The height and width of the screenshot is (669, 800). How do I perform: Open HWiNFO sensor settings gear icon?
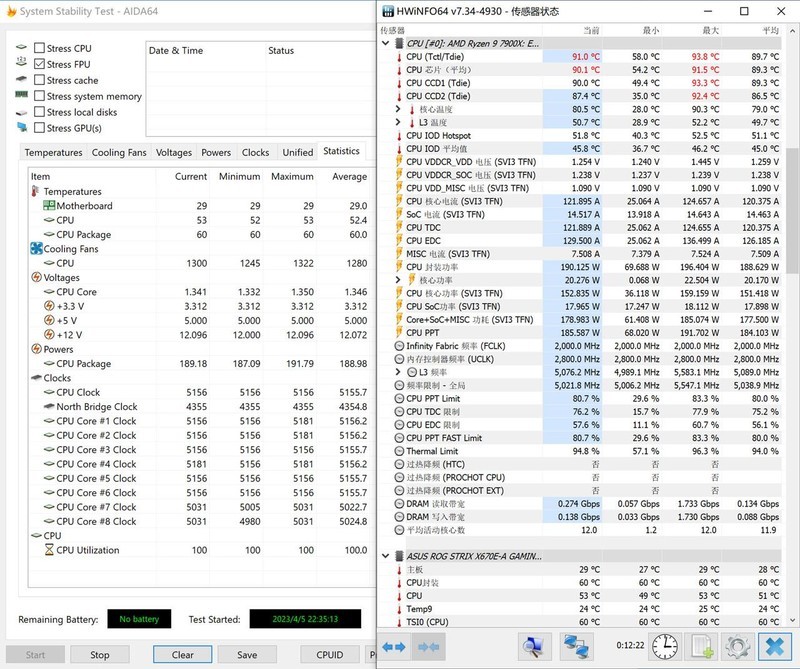tap(738, 646)
